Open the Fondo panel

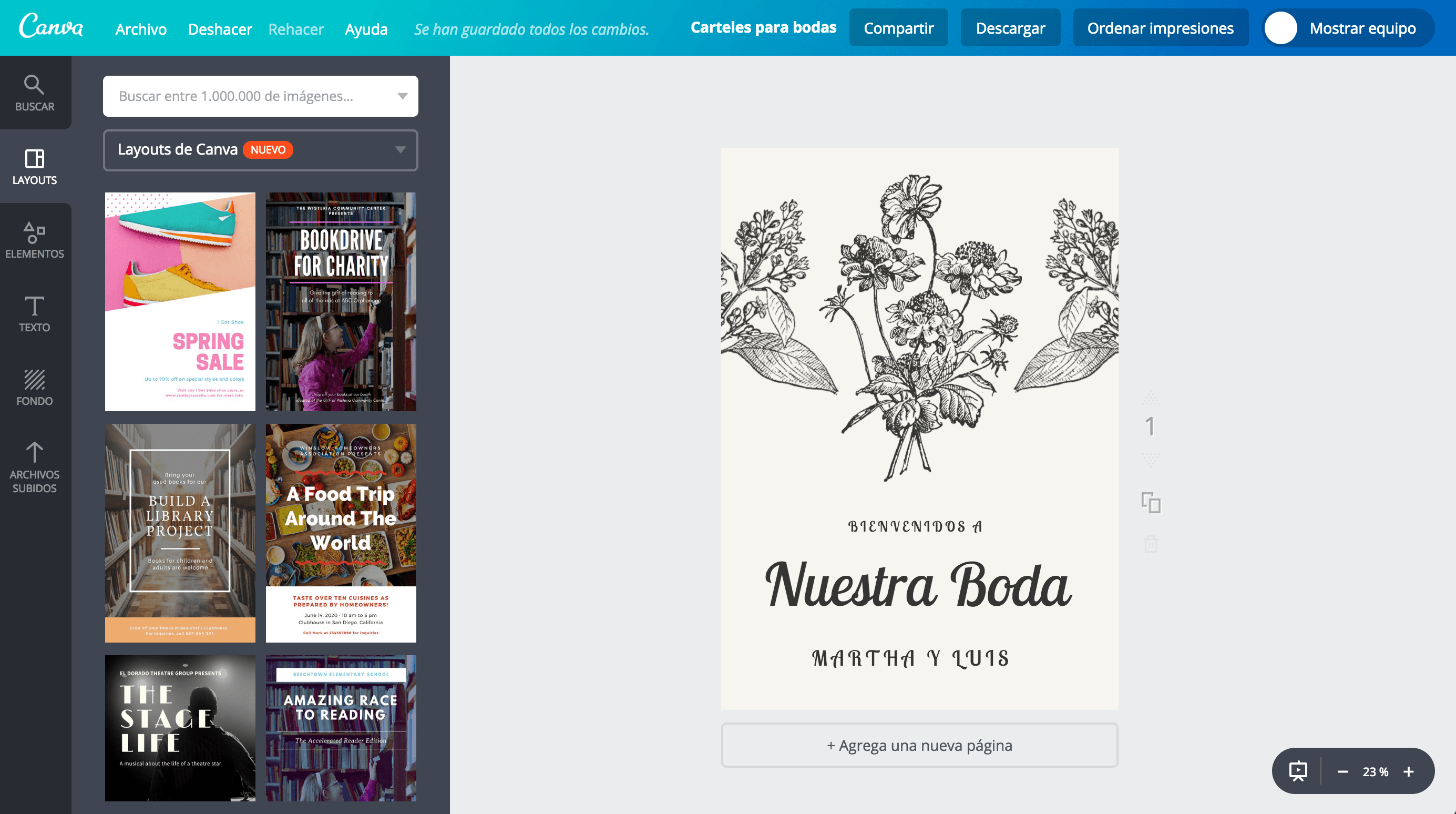[35, 387]
